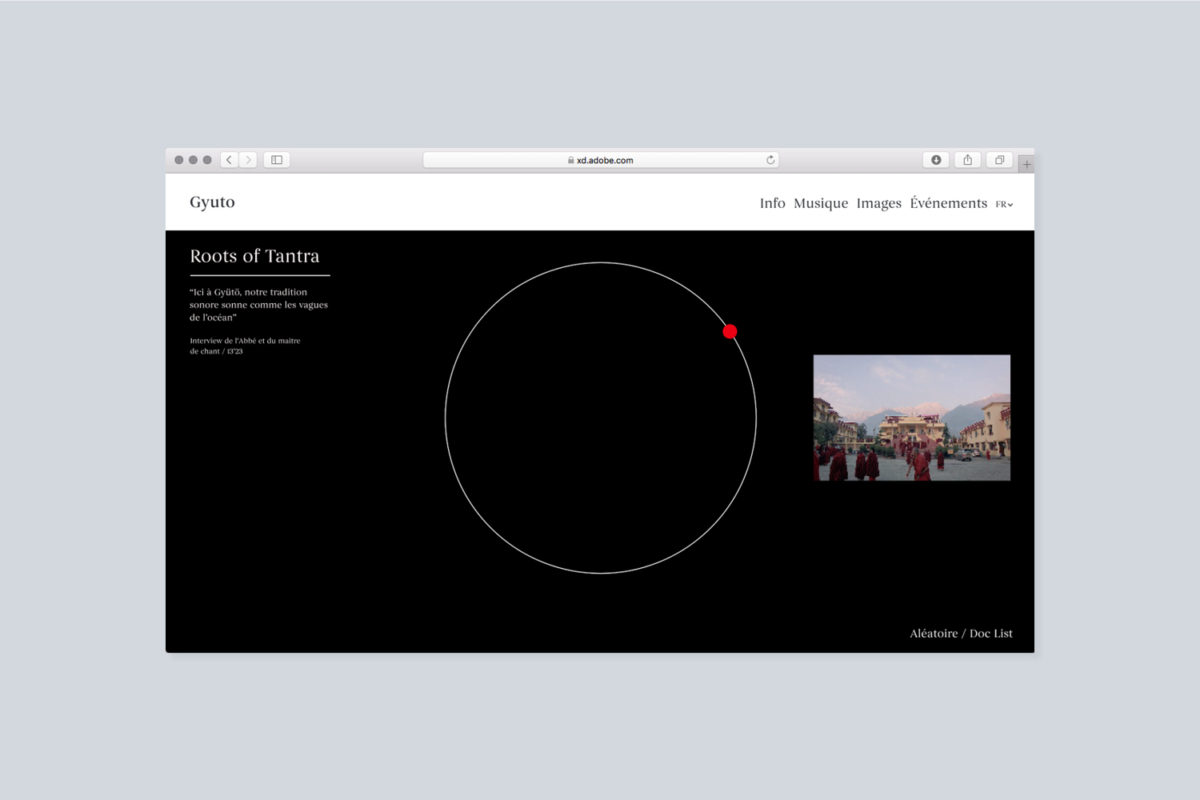Open the FR language dropdown
The image size is (1200, 800).
pyautogui.click(x=1004, y=204)
